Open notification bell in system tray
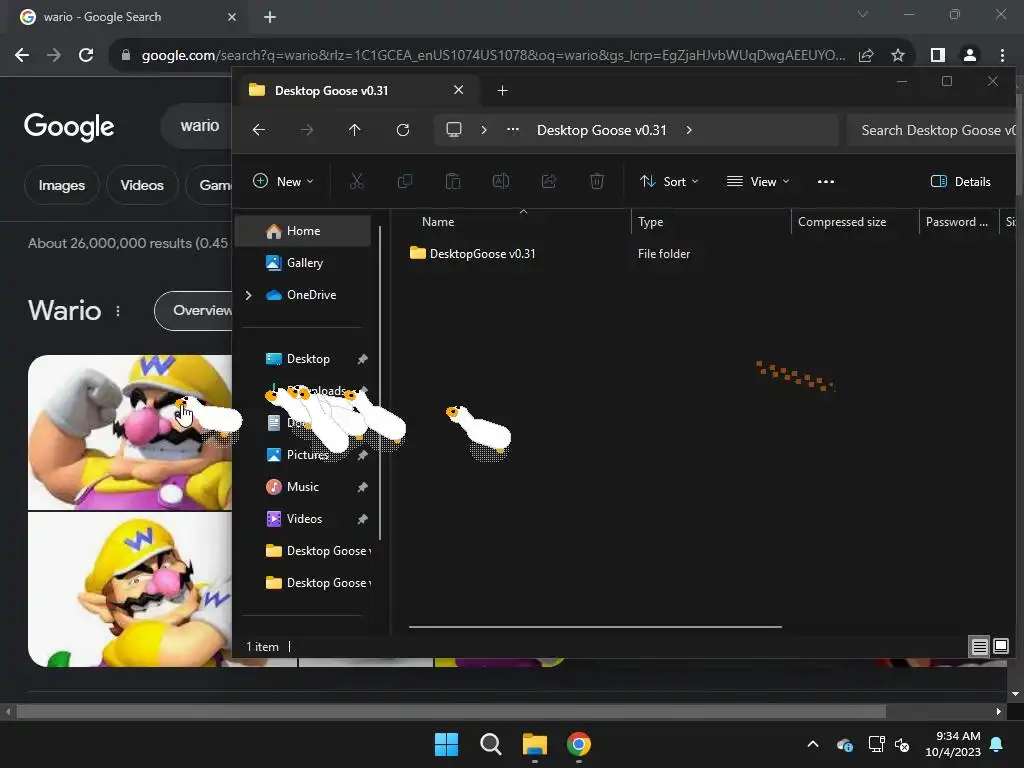 point(997,744)
